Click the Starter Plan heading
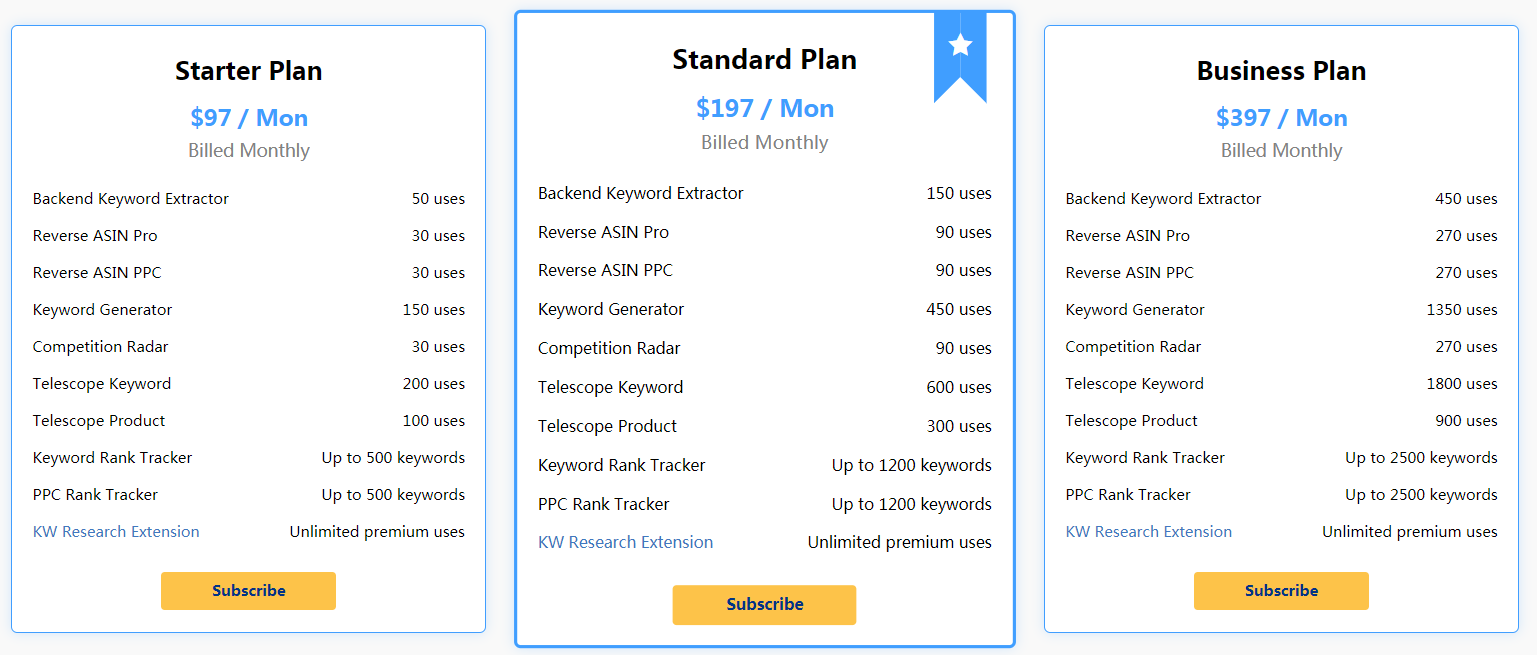Image resolution: width=1537 pixels, height=655 pixels. pyautogui.click(x=248, y=71)
